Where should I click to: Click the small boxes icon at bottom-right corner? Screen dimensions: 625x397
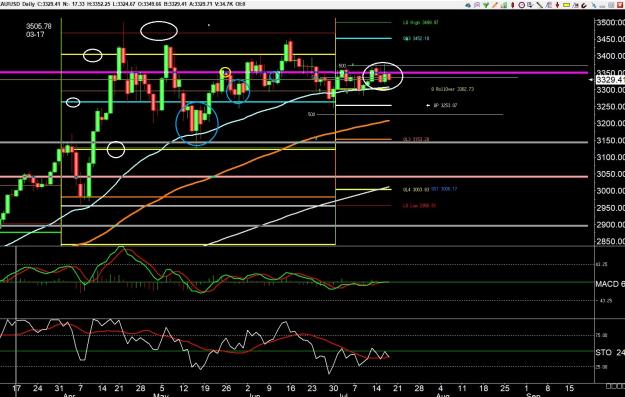[615, 386]
